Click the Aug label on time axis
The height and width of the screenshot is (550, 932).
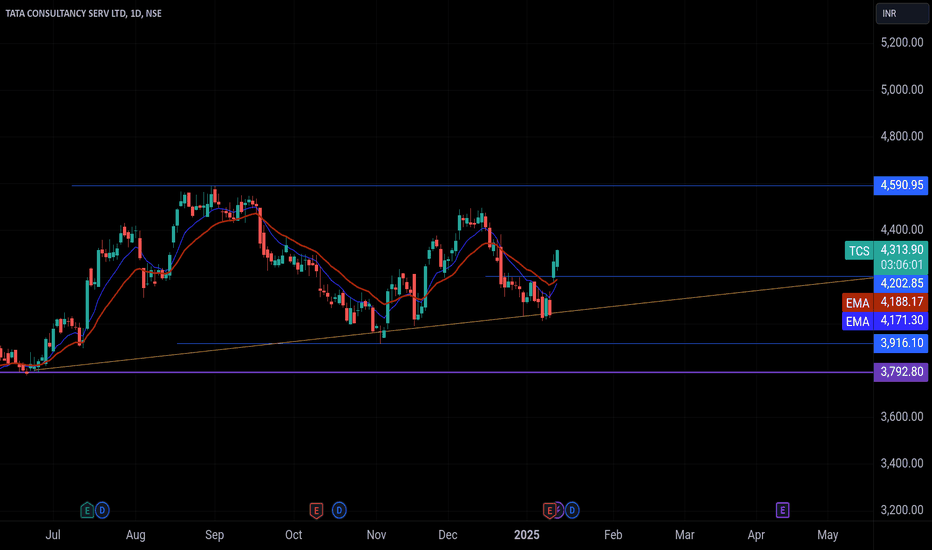click(136, 535)
